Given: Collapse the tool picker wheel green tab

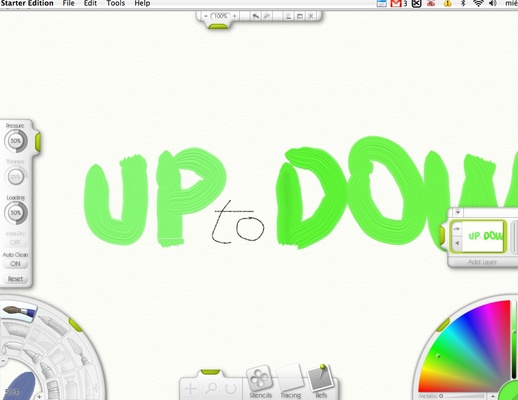Looking at the screenshot, I should pos(75,325).
